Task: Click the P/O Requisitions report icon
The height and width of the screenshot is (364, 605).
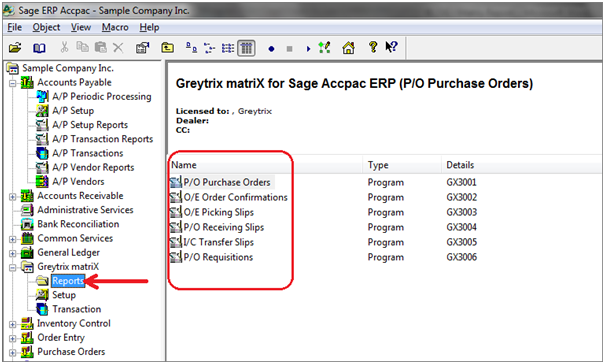Action: point(176,257)
